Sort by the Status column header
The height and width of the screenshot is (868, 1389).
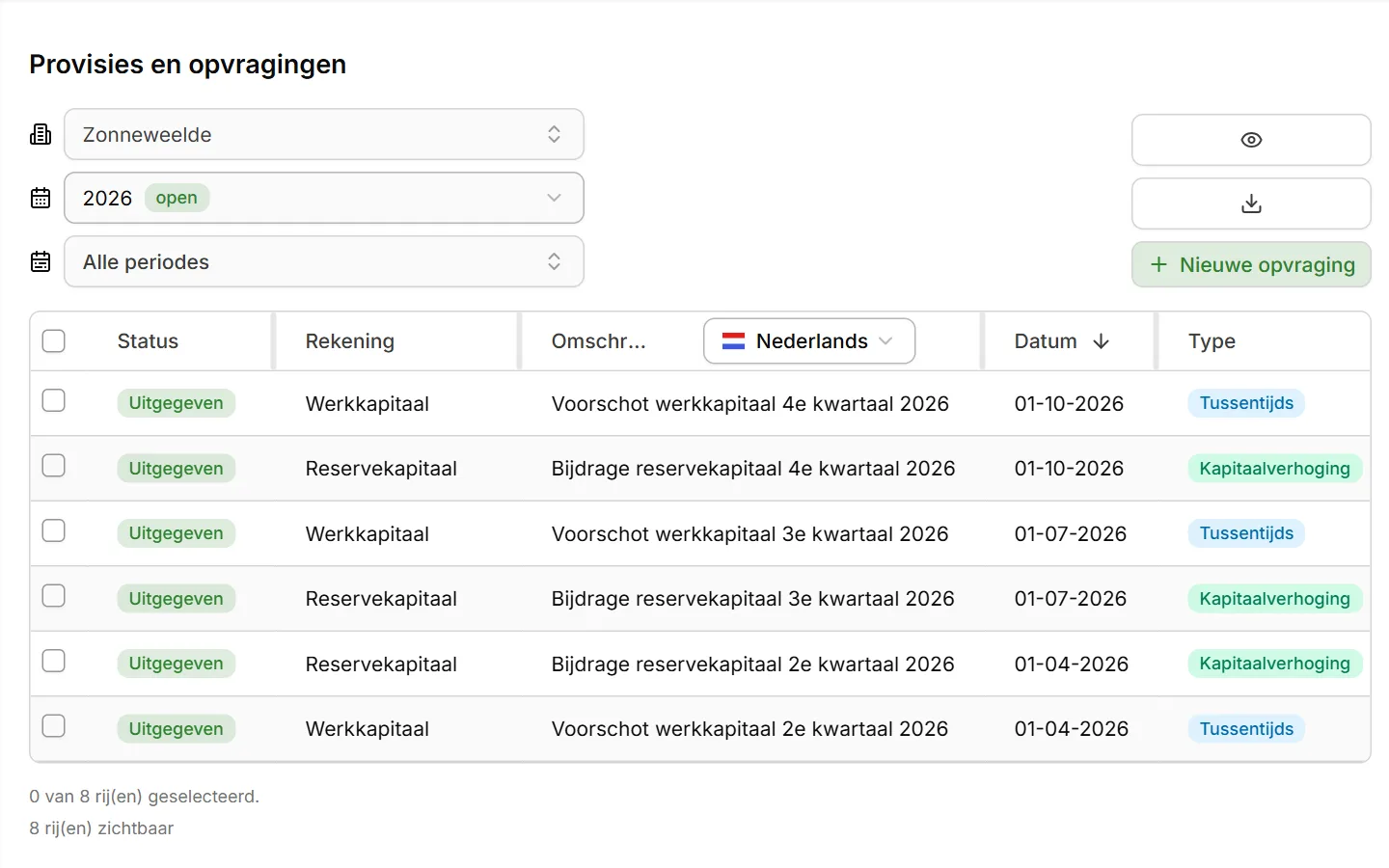tap(148, 341)
